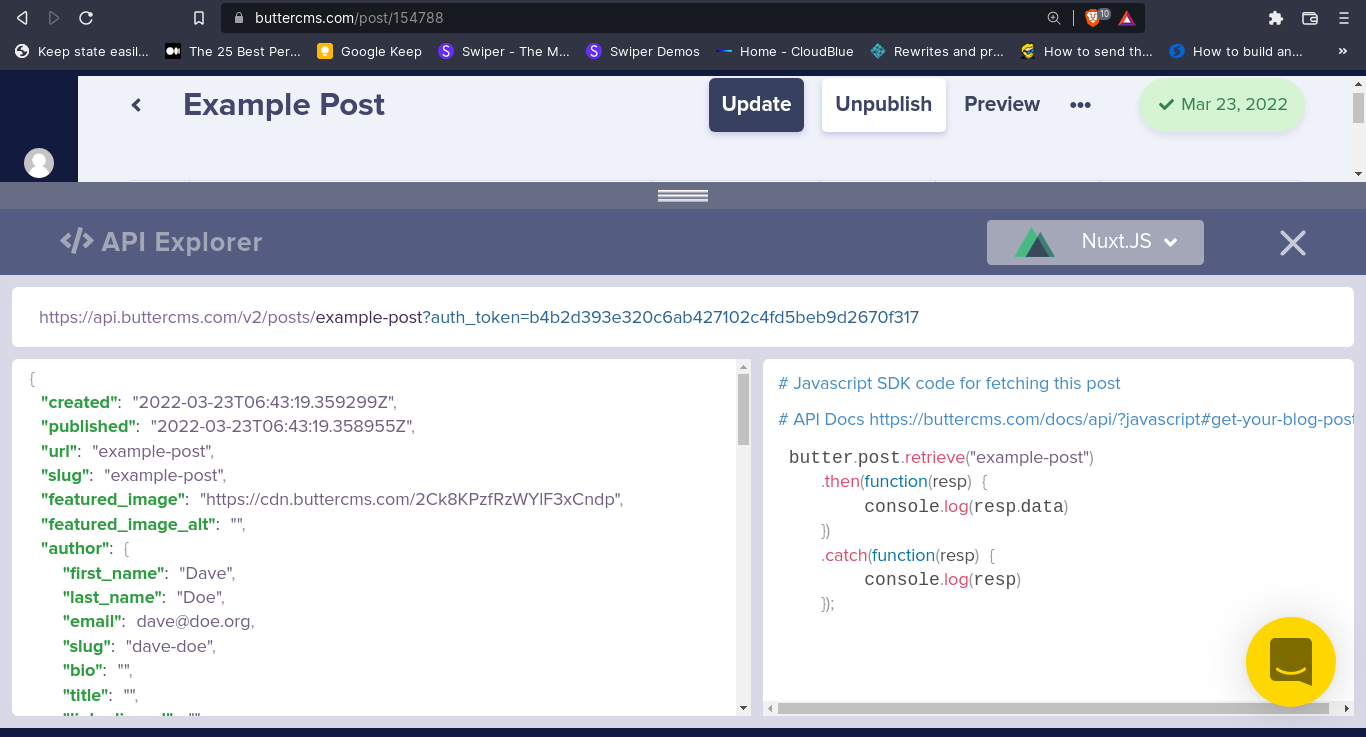Click the "created" JSON key
This screenshot has height=737, width=1366.
pos(80,402)
